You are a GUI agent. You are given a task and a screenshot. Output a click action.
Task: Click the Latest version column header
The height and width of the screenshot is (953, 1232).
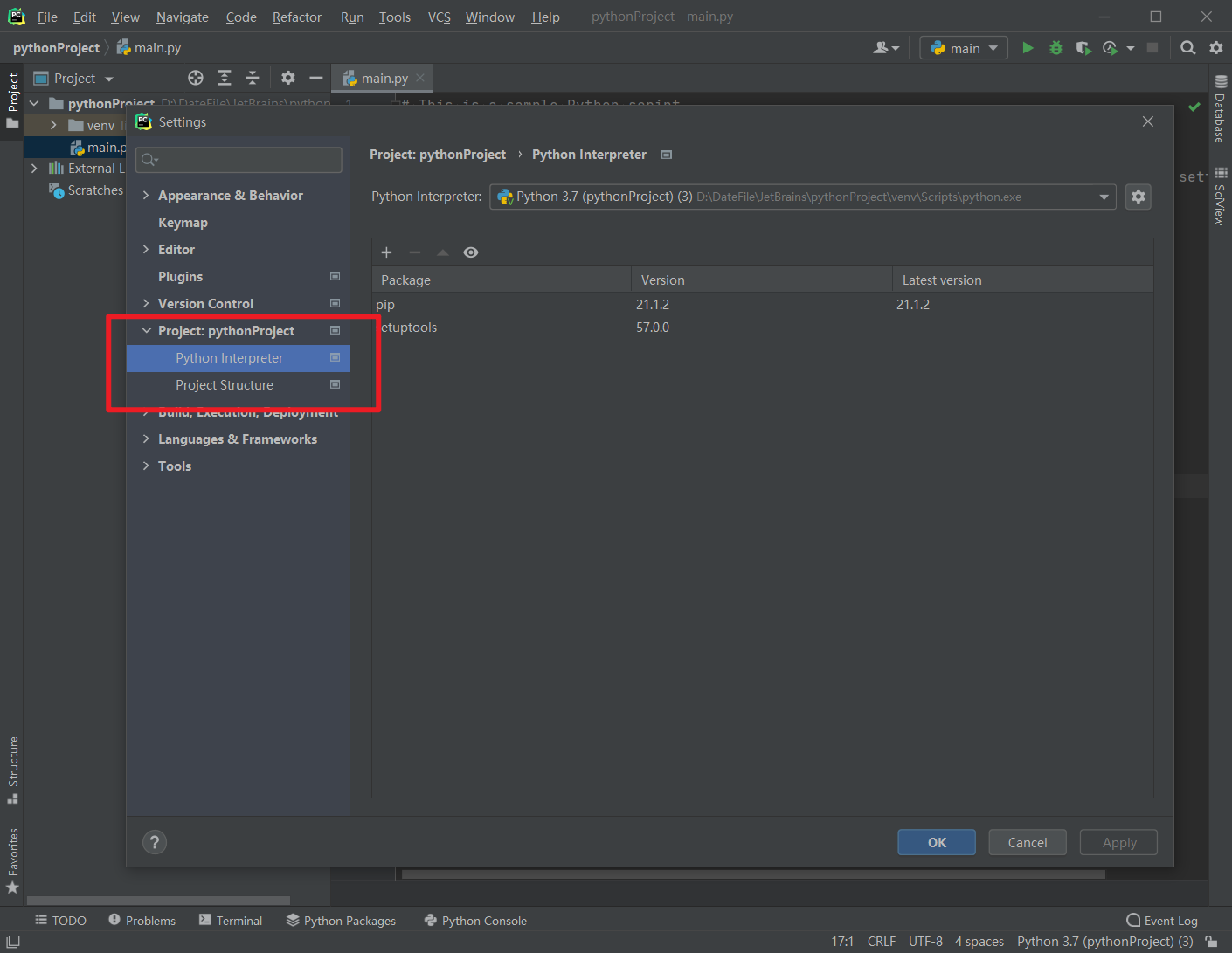point(1022,280)
